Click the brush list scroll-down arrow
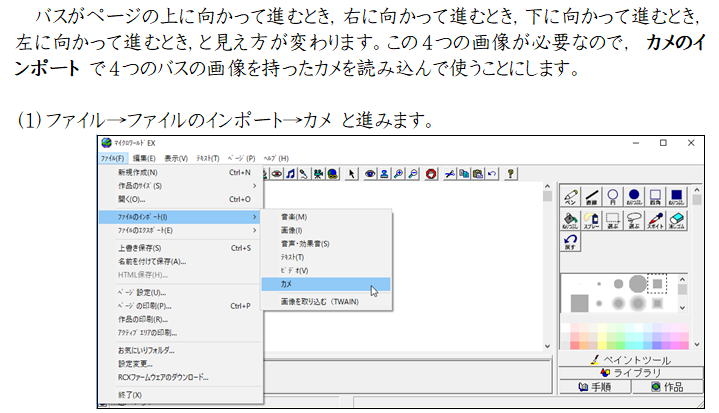 (682, 307)
